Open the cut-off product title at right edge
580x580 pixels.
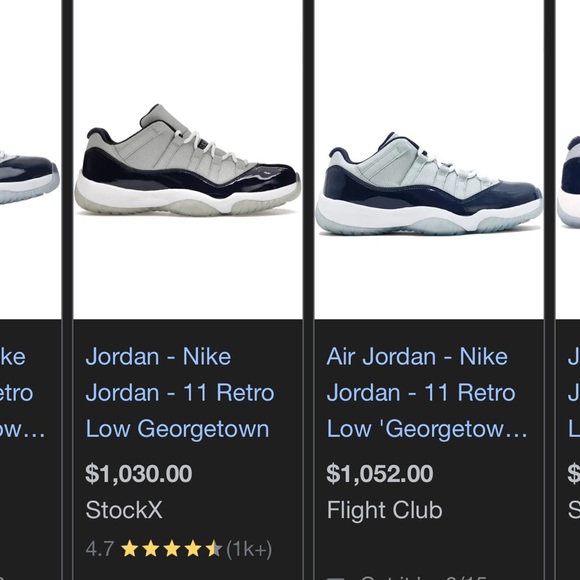574,392
